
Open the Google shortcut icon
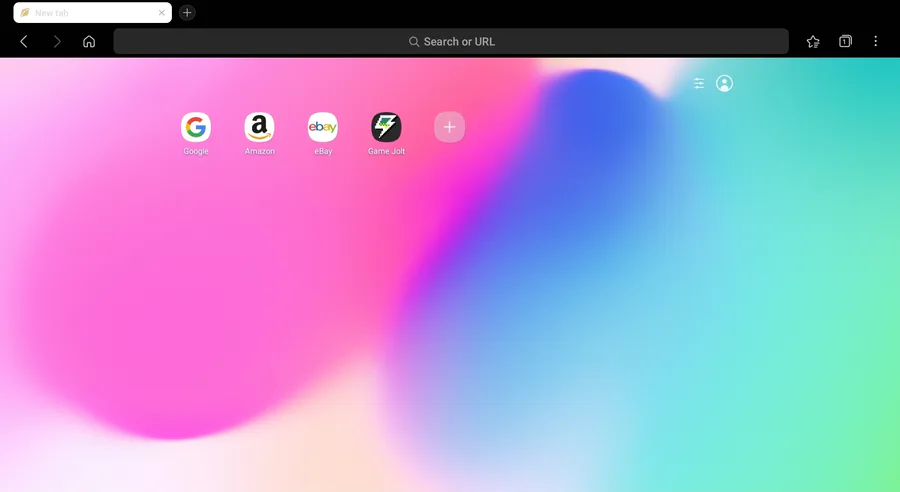coord(196,127)
